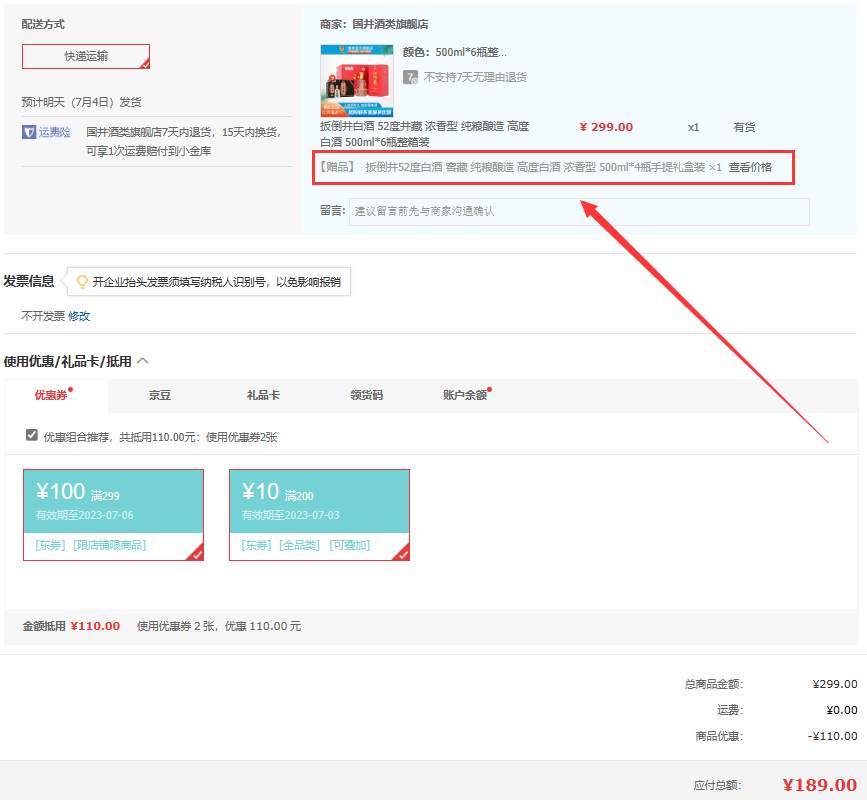Click 不支持7天无理由退货 text

[x=475, y=77]
